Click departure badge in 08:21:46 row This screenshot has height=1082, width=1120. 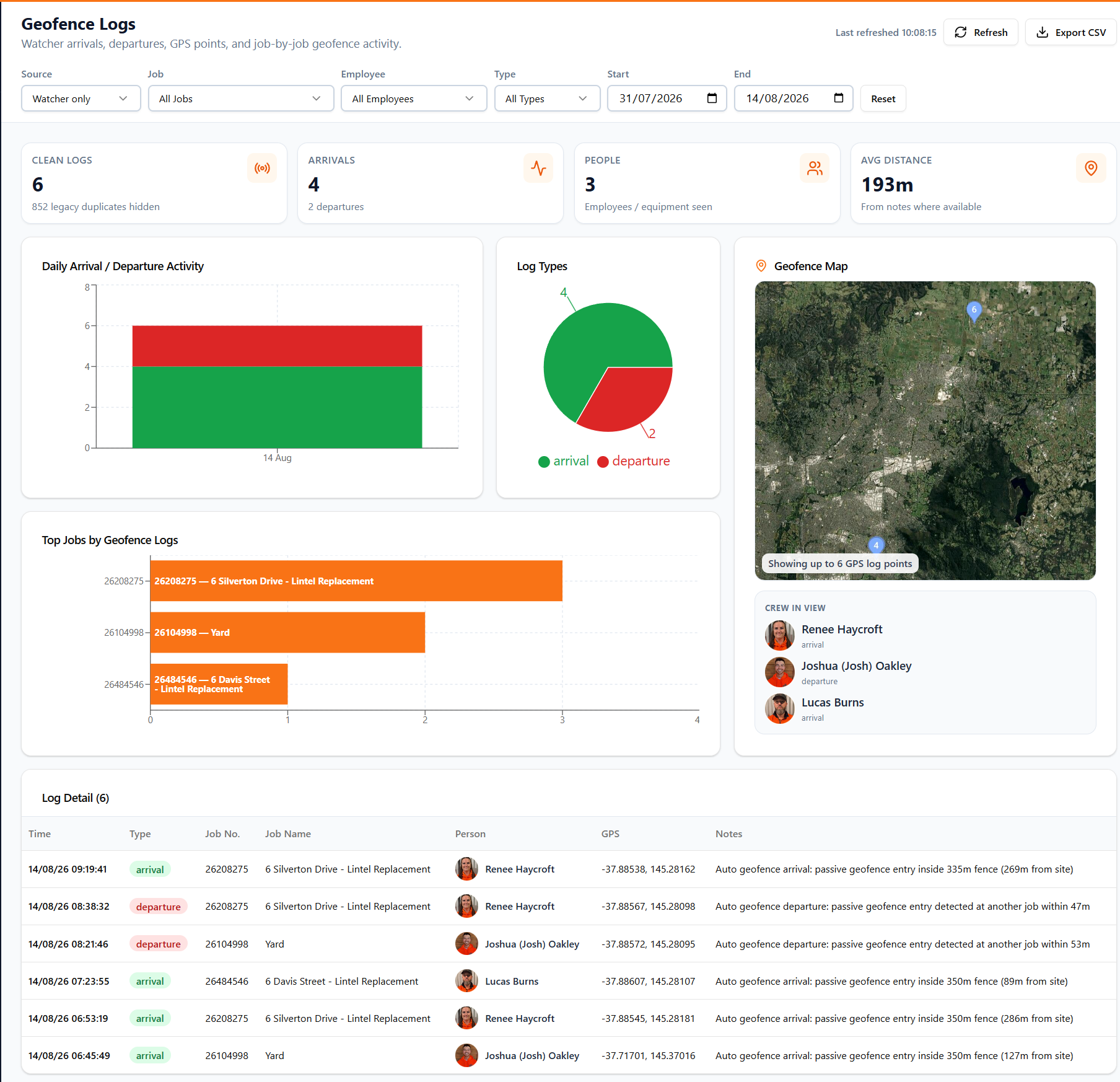[x=159, y=944]
